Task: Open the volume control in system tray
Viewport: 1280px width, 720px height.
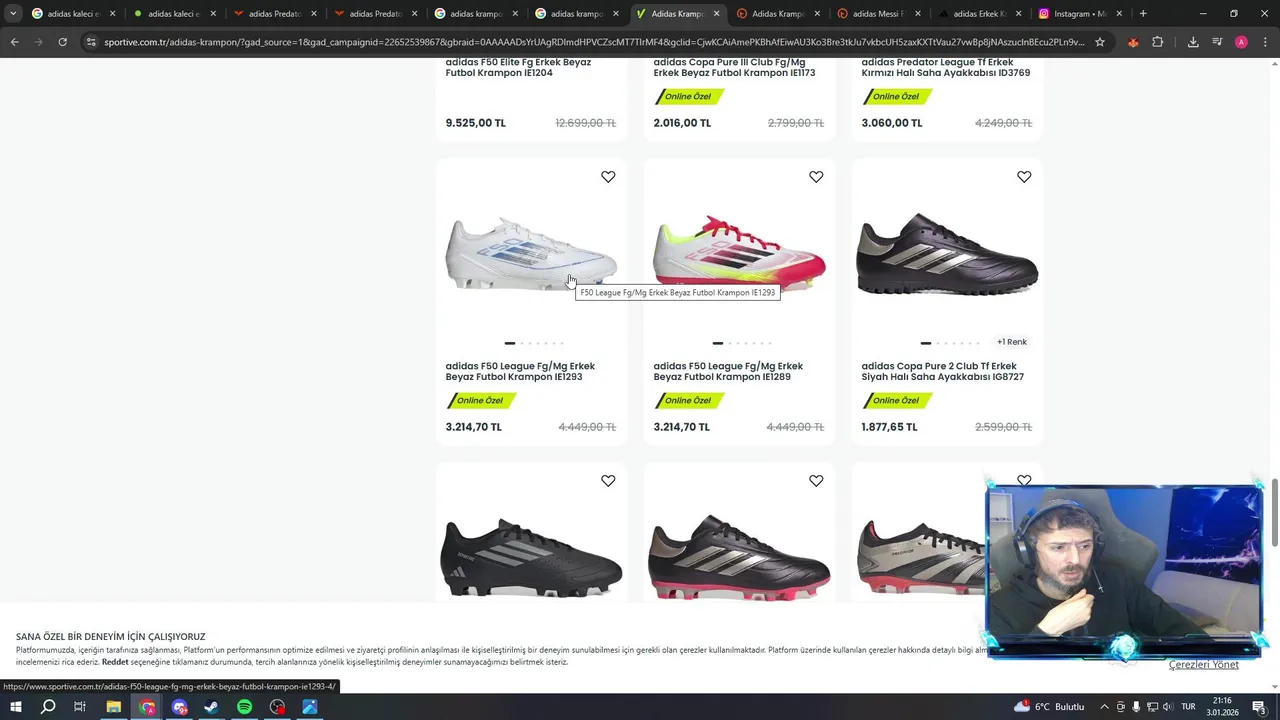Action: click(x=1167, y=707)
